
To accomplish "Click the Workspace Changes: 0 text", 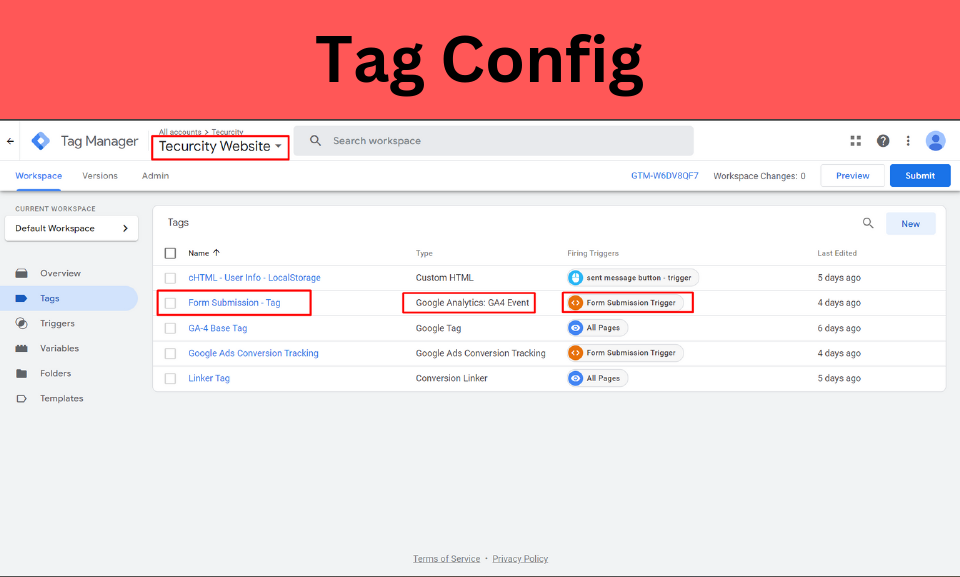I will (x=759, y=176).
